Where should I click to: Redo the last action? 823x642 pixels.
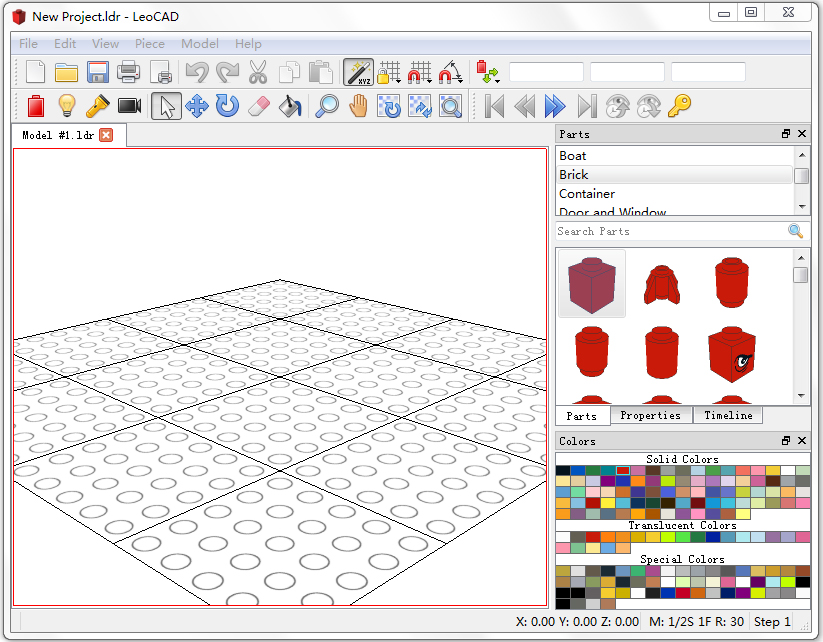click(x=228, y=72)
